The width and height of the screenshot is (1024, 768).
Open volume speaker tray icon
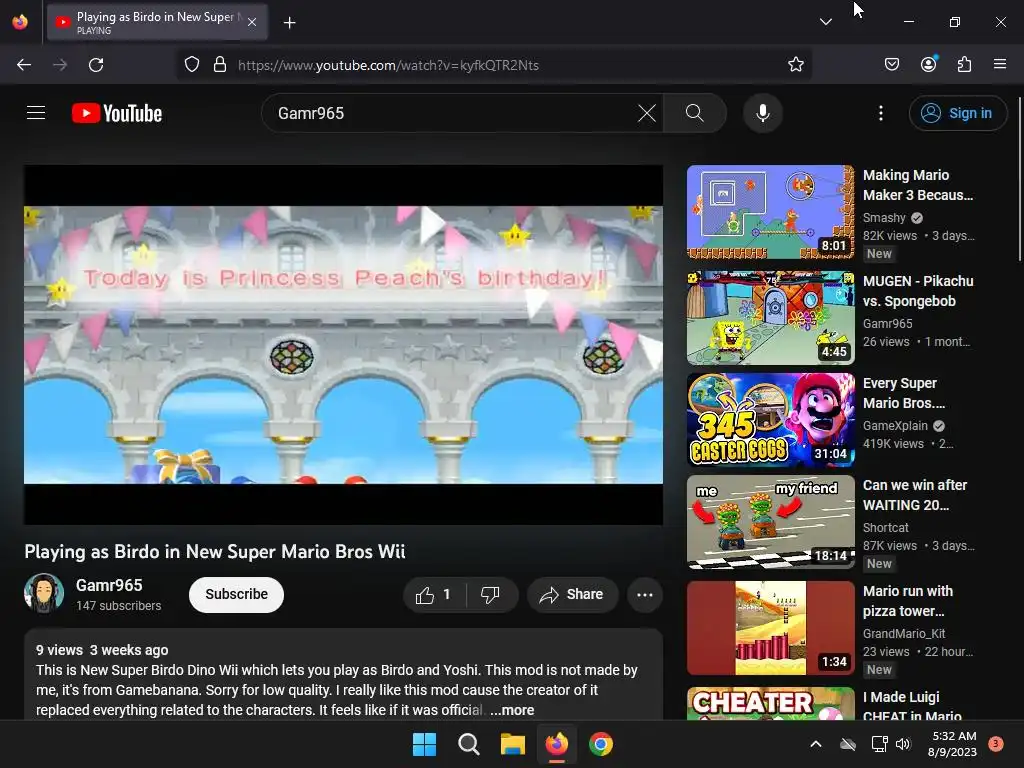[x=903, y=744]
